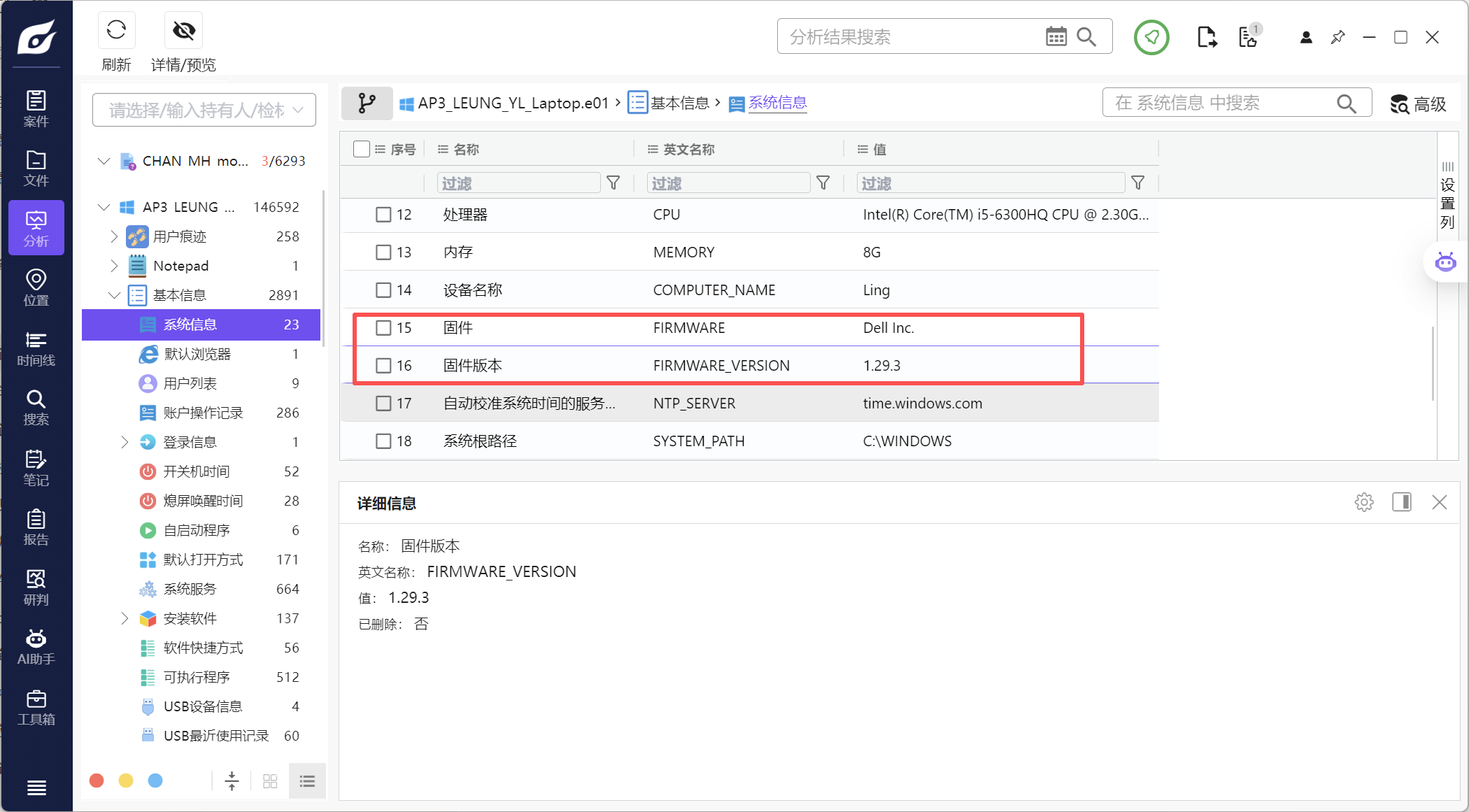This screenshot has width=1469, height=812.
Task: Click the 在 系统信息 中搜索 search field
Action: (1221, 104)
